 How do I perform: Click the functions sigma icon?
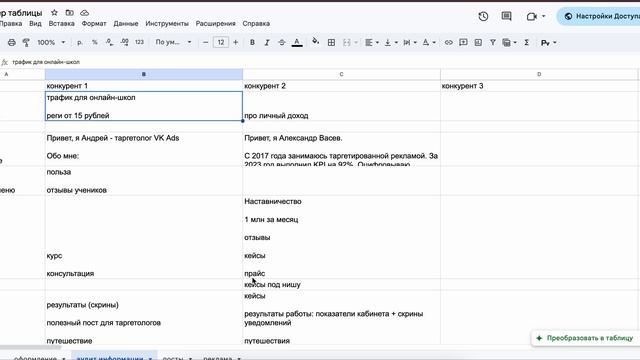527,42
